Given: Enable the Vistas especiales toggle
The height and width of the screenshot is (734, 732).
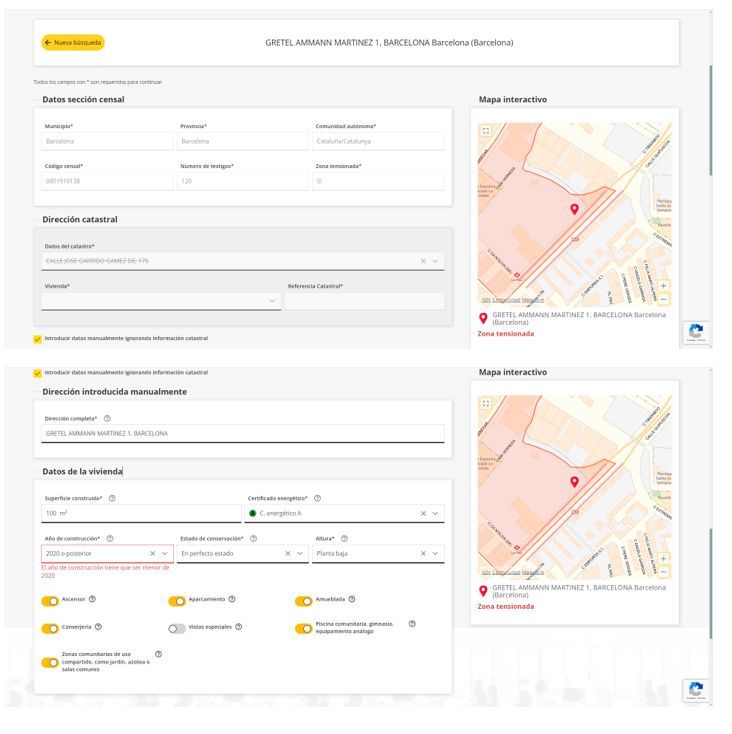Looking at the screenshot, I should pos(177,628).
